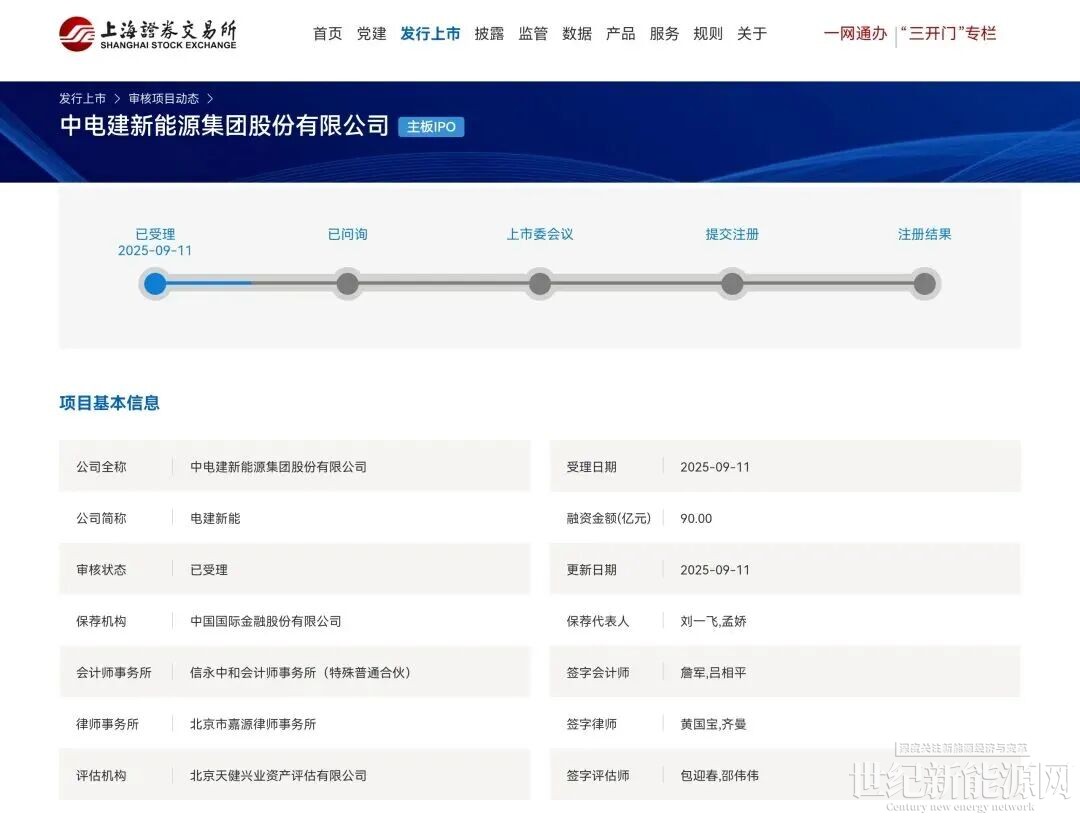Click the 主板IPO badge
This screenshot has height=817, width=1080.
point(431,127)
